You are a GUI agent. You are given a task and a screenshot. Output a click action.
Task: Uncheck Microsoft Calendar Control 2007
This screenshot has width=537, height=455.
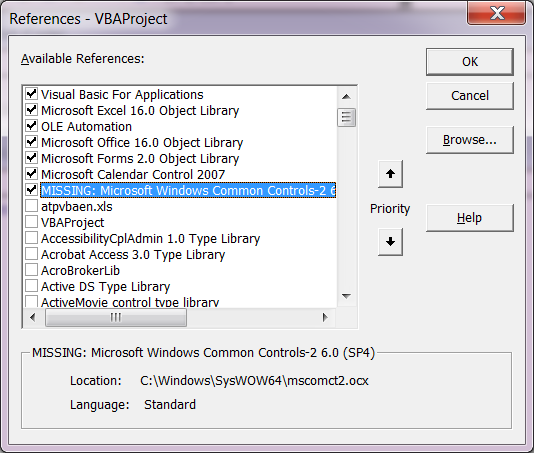32,174
